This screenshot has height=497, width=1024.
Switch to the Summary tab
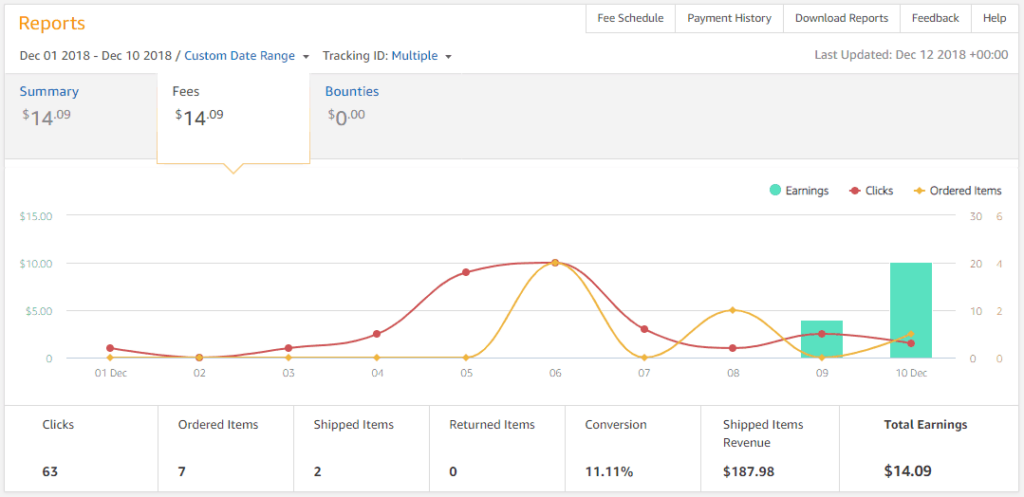point(49,103)
